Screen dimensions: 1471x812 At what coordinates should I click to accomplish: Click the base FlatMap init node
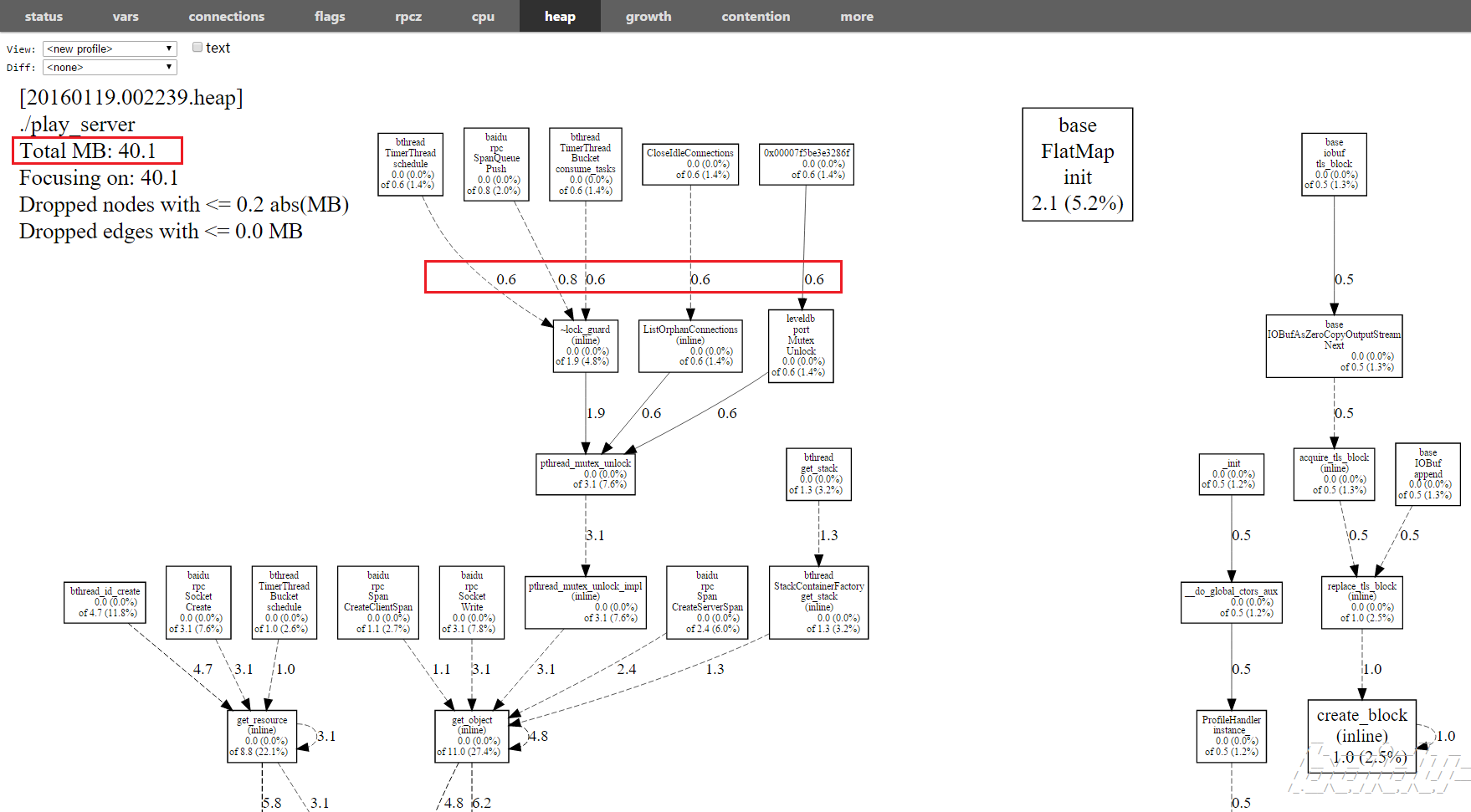click(x=1077, y=164)
